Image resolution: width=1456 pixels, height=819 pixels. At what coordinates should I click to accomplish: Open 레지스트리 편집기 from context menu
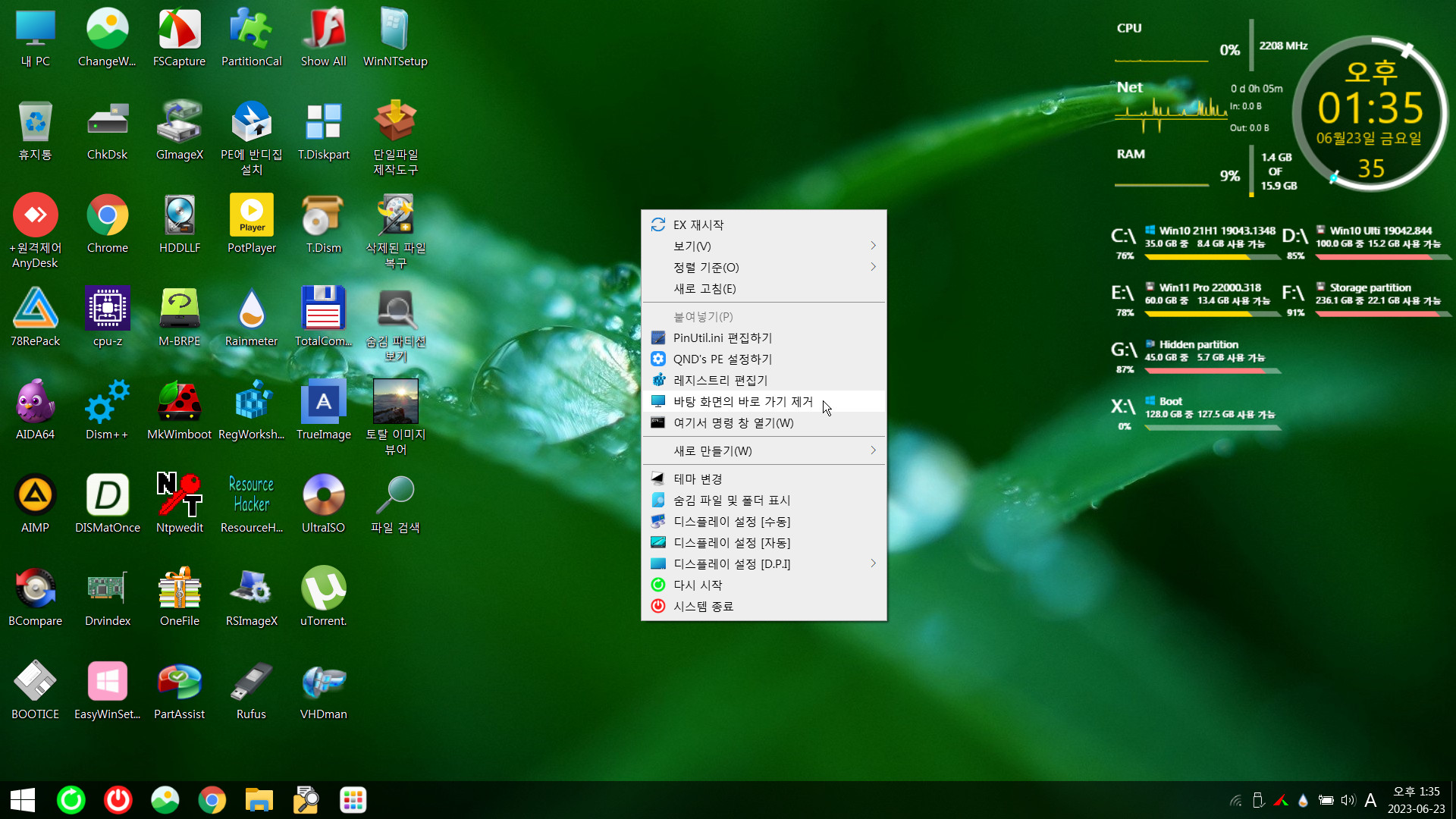coord(764,380)
